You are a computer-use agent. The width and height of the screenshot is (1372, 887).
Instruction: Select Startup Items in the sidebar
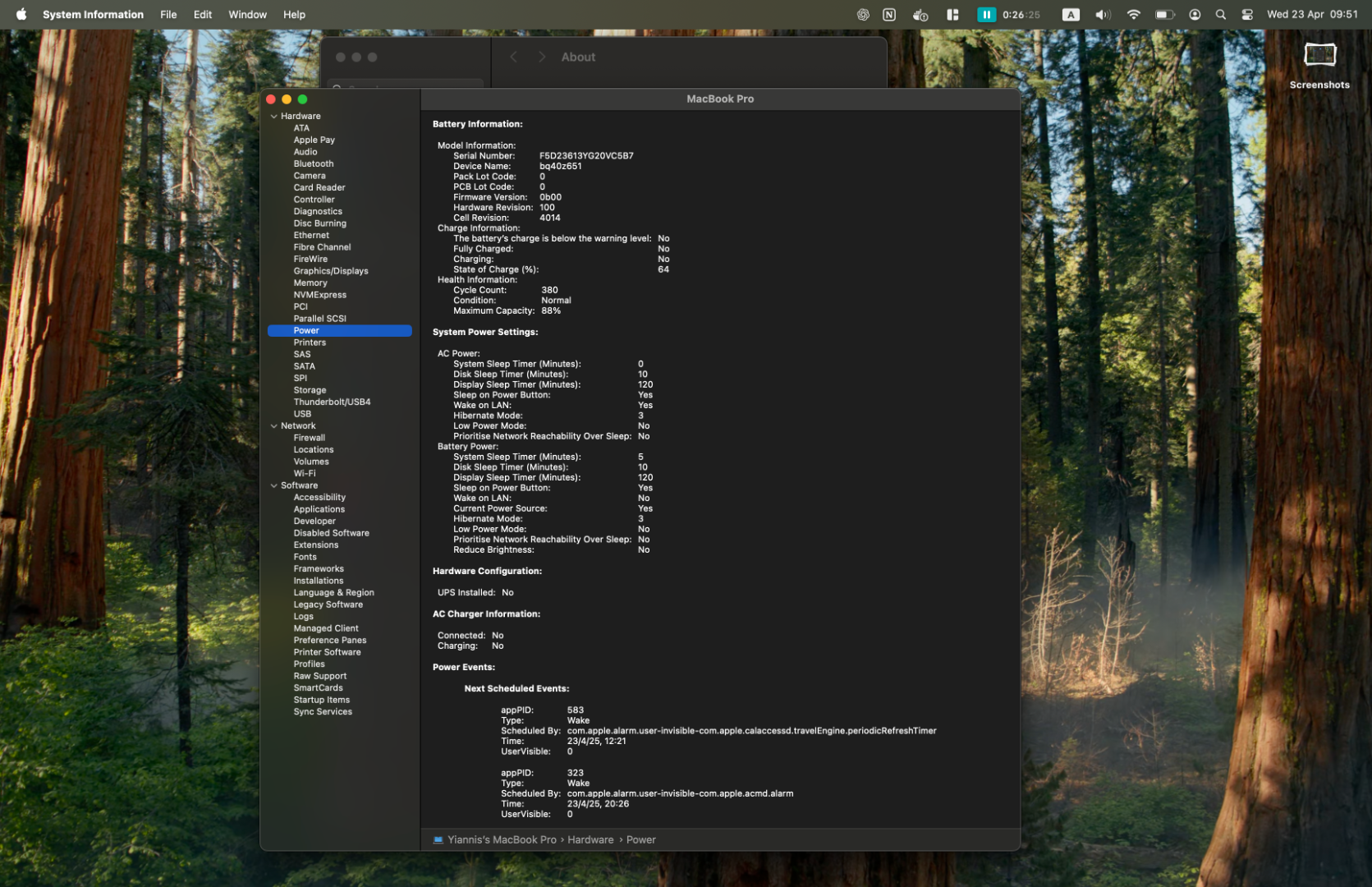(322, 700)
